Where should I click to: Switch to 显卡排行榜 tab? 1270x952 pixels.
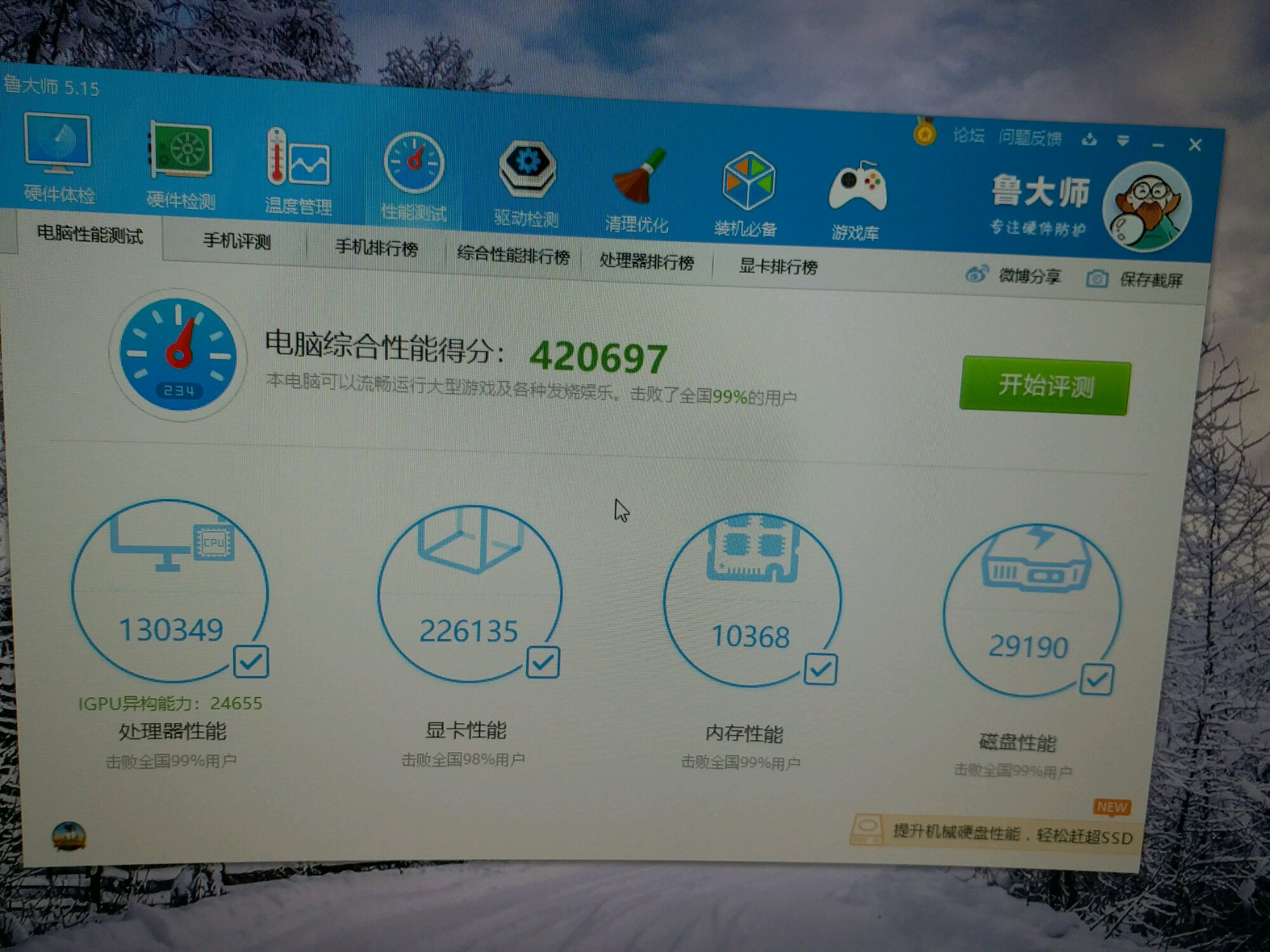click(778, 267)
